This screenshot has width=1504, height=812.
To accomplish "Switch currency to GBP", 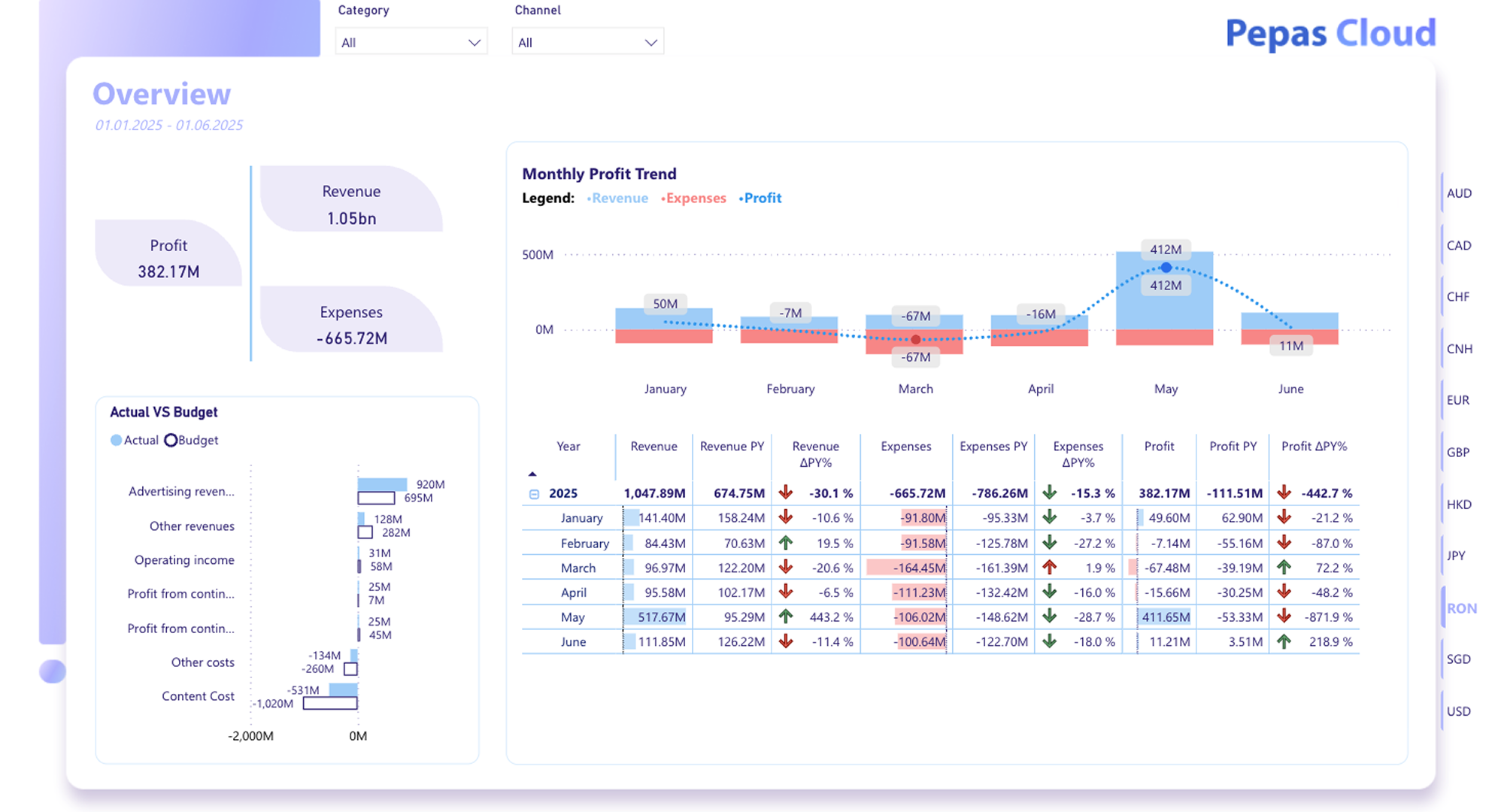I will [x=1458, y=452].
